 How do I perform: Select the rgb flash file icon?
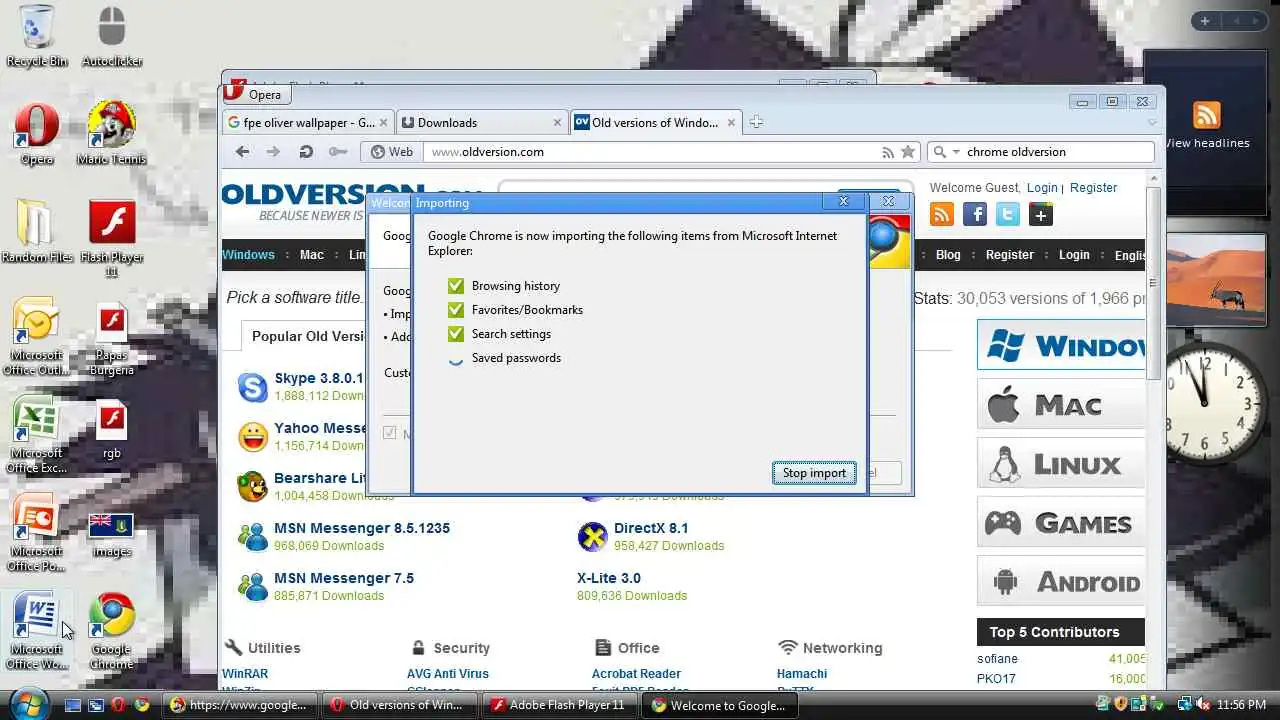coord(112,430)
